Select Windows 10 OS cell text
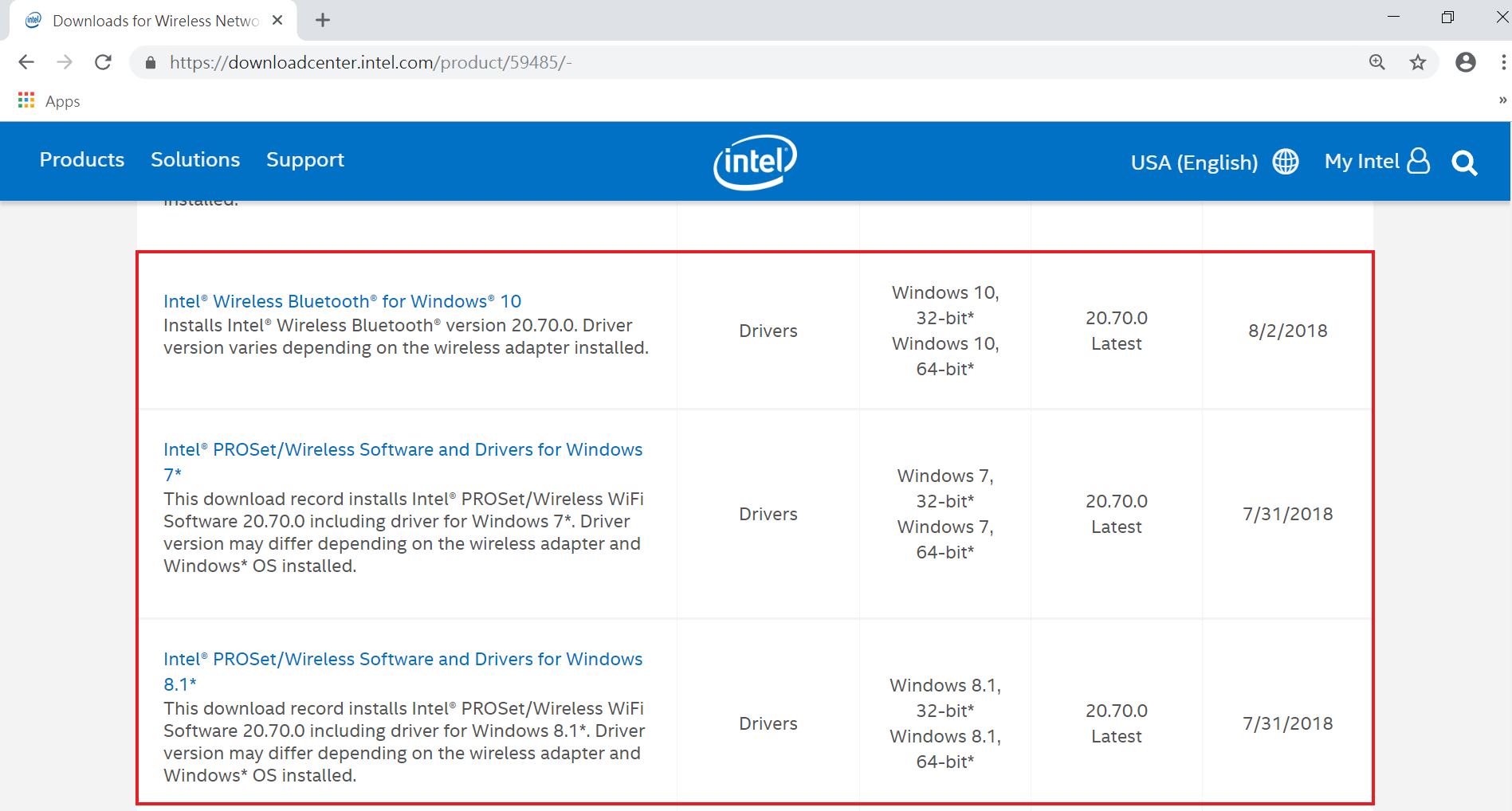The height and width of the screenshot is (811, 1512). [945, 331]
